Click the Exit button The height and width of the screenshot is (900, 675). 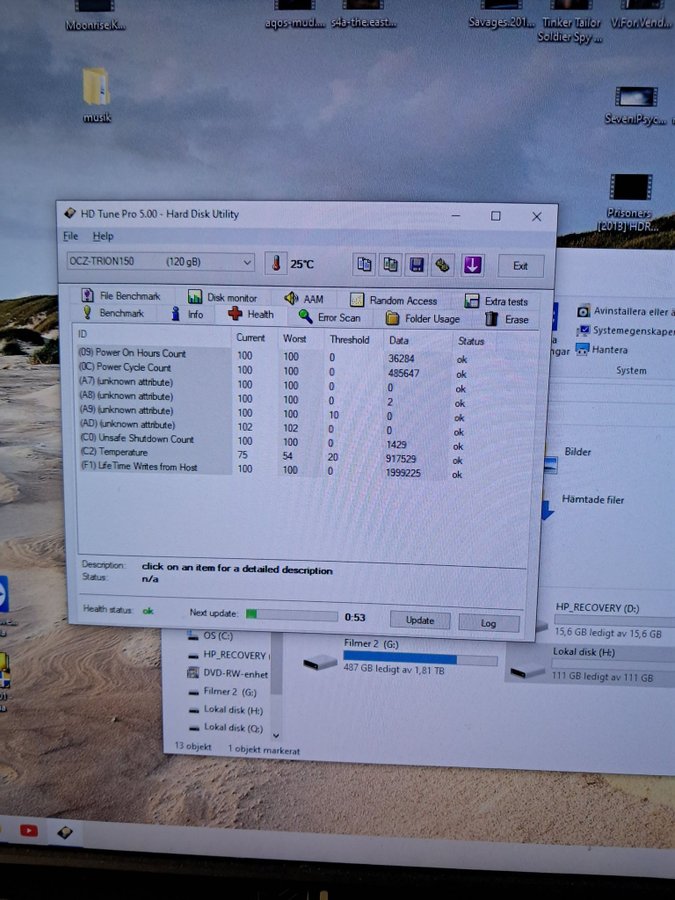click(x=521, y=266)
